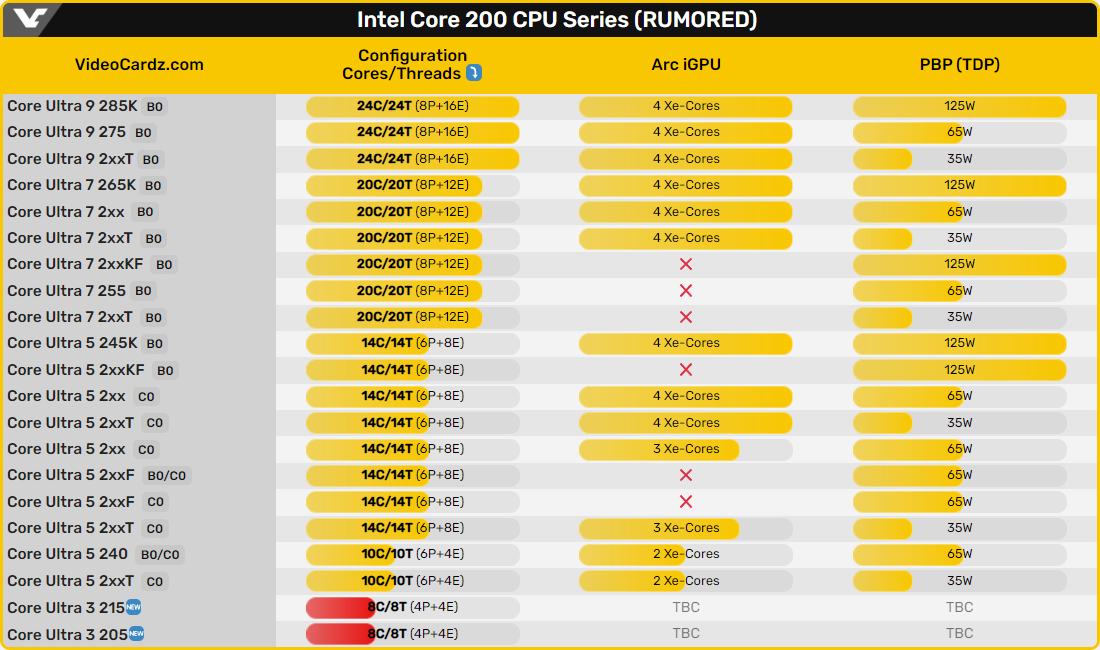The width and height of the screenshot is (1100, 650).
Task: Click the Configuration Cores/Threads column header
Action: point(412,65)
